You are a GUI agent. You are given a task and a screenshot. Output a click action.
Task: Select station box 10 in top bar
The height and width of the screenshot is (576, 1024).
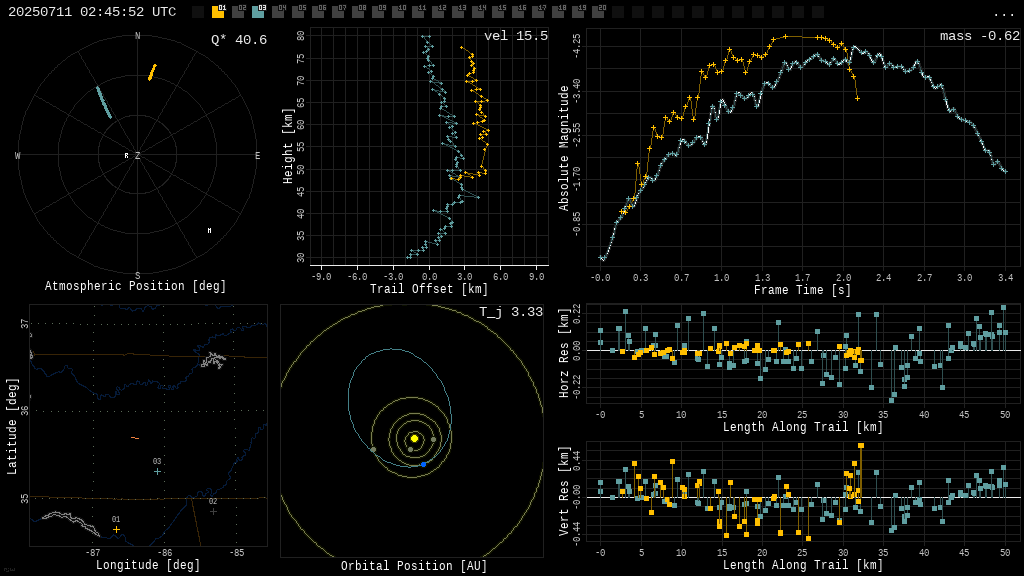tap(398, 12)
